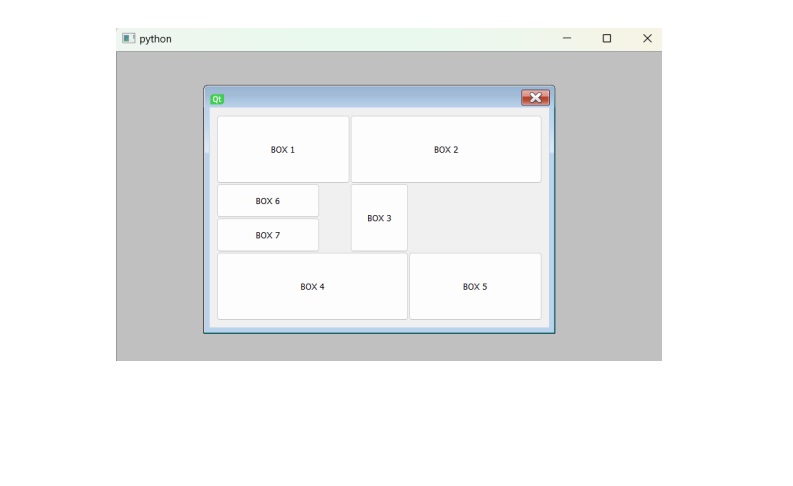Close the python main window
Image resolution: width=793 pixels, height=486 pixels.
point(647,38)
